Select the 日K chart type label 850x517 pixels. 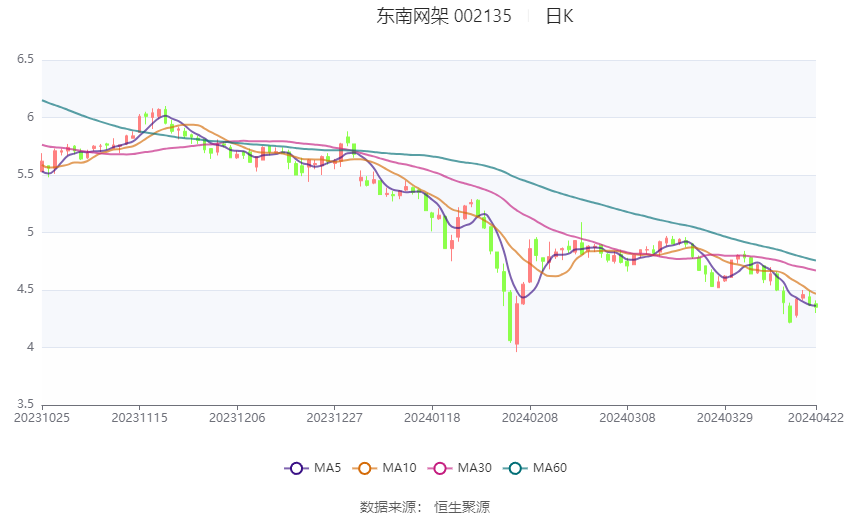[559, 16]
